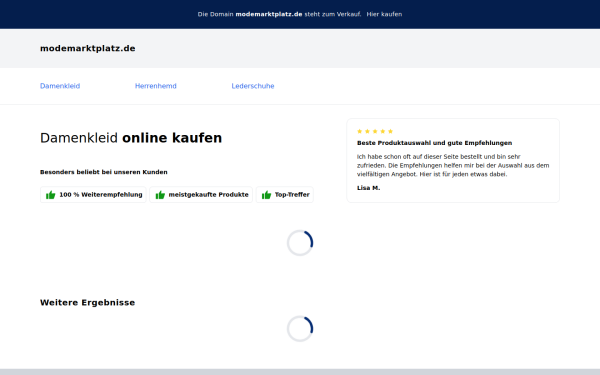
Task: Select the 'Top-Treffer' badge
Action: pos(285,195)
